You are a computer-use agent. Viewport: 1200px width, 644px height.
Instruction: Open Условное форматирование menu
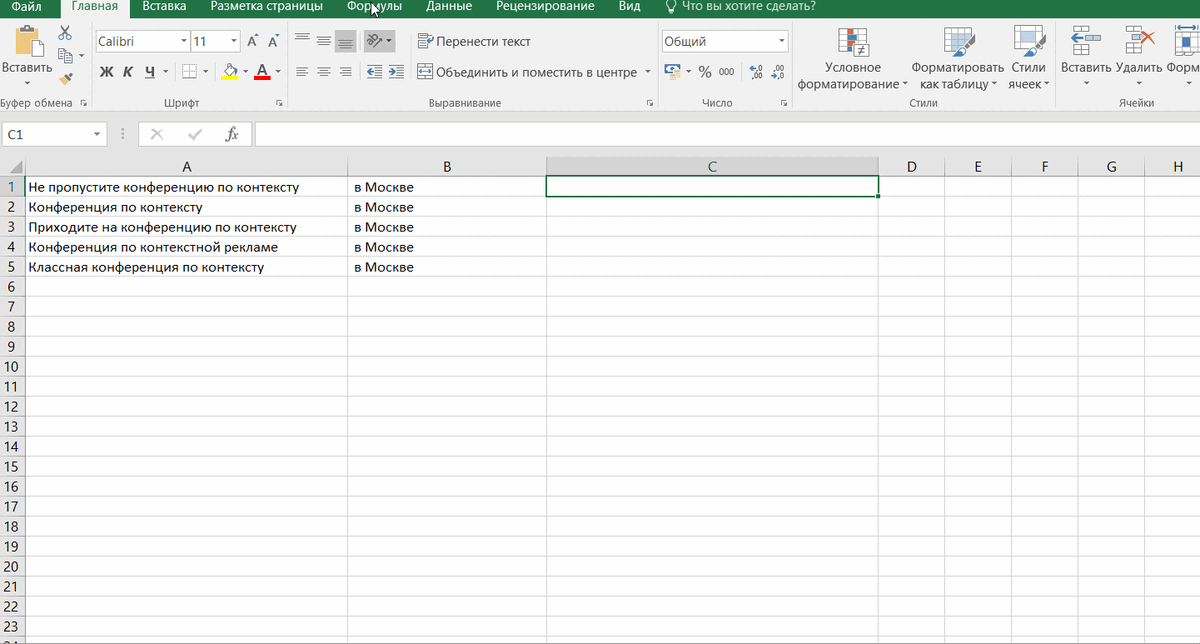click(853, 59)
